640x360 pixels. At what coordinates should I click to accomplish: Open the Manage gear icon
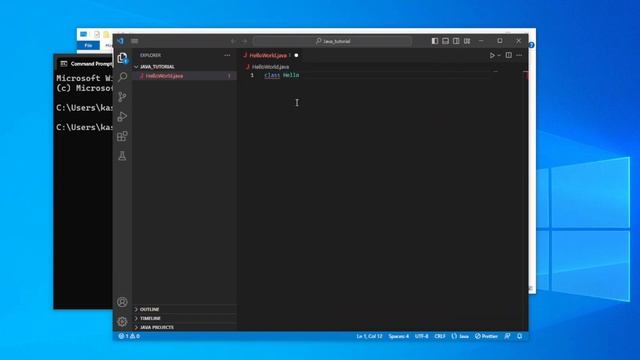coord(122,322)
